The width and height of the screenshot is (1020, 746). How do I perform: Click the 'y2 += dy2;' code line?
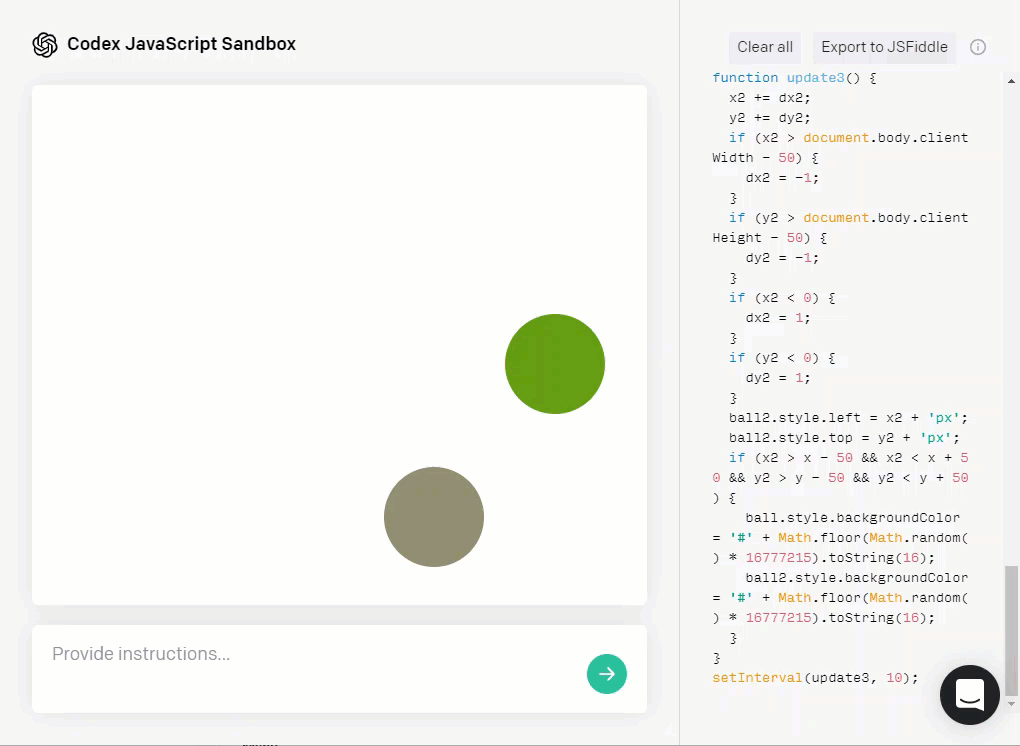point(770,118)
